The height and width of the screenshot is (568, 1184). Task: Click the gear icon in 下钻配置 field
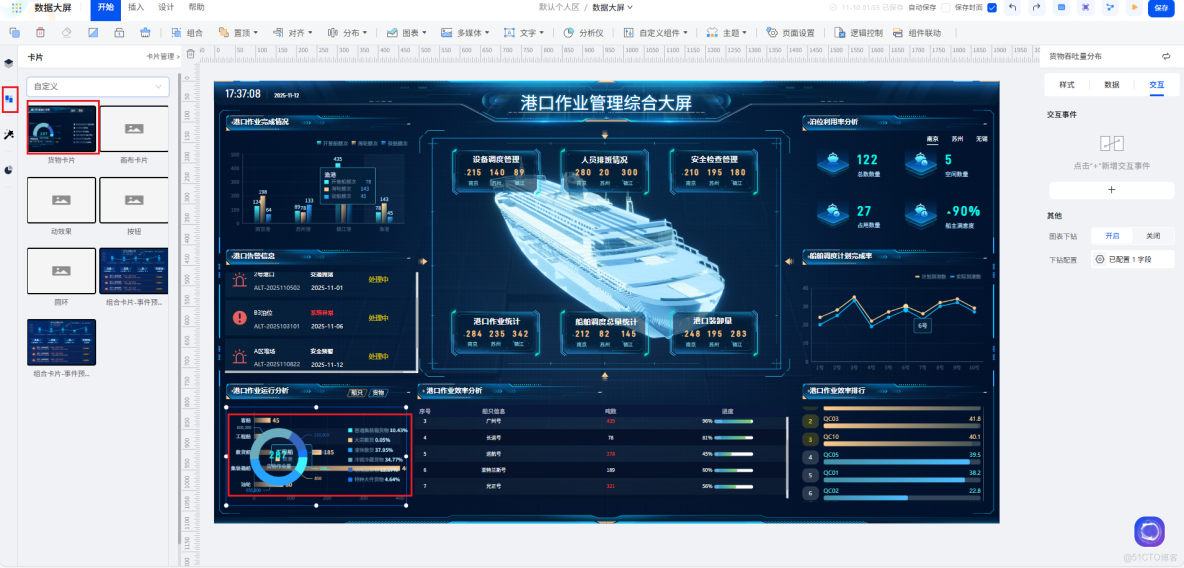coord(1099,259)
